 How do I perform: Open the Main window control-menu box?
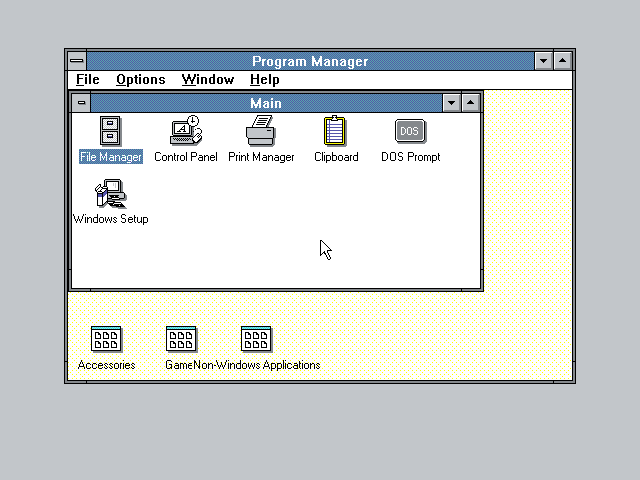coord(81,102)
